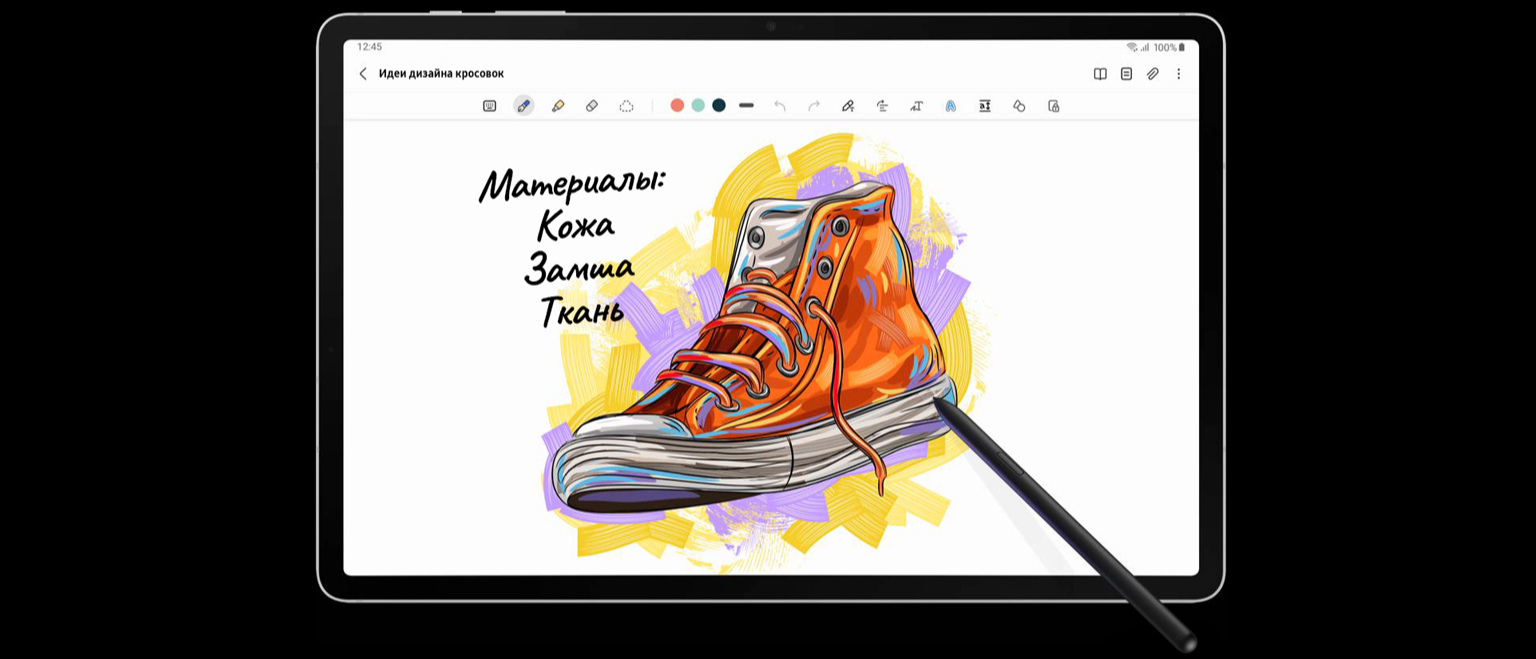Attach a file using the paperclip icon
The width and height of the screenshot is (1536, 659).
point(1153,74)
